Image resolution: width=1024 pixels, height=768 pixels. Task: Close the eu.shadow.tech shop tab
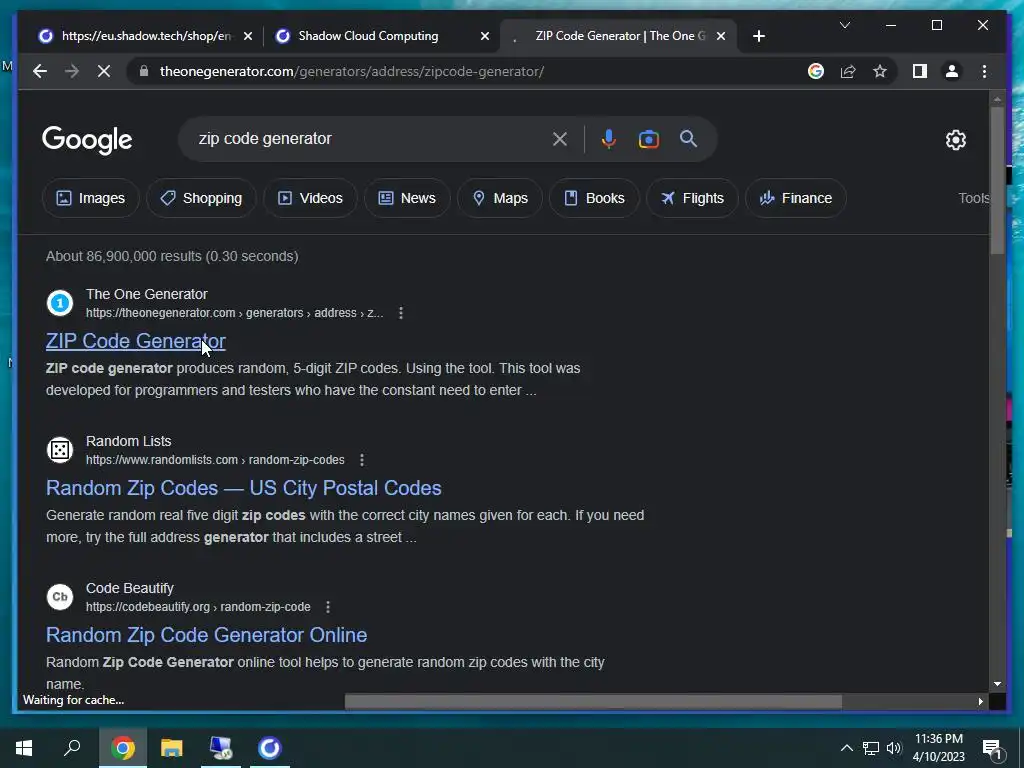pos(248,36)
